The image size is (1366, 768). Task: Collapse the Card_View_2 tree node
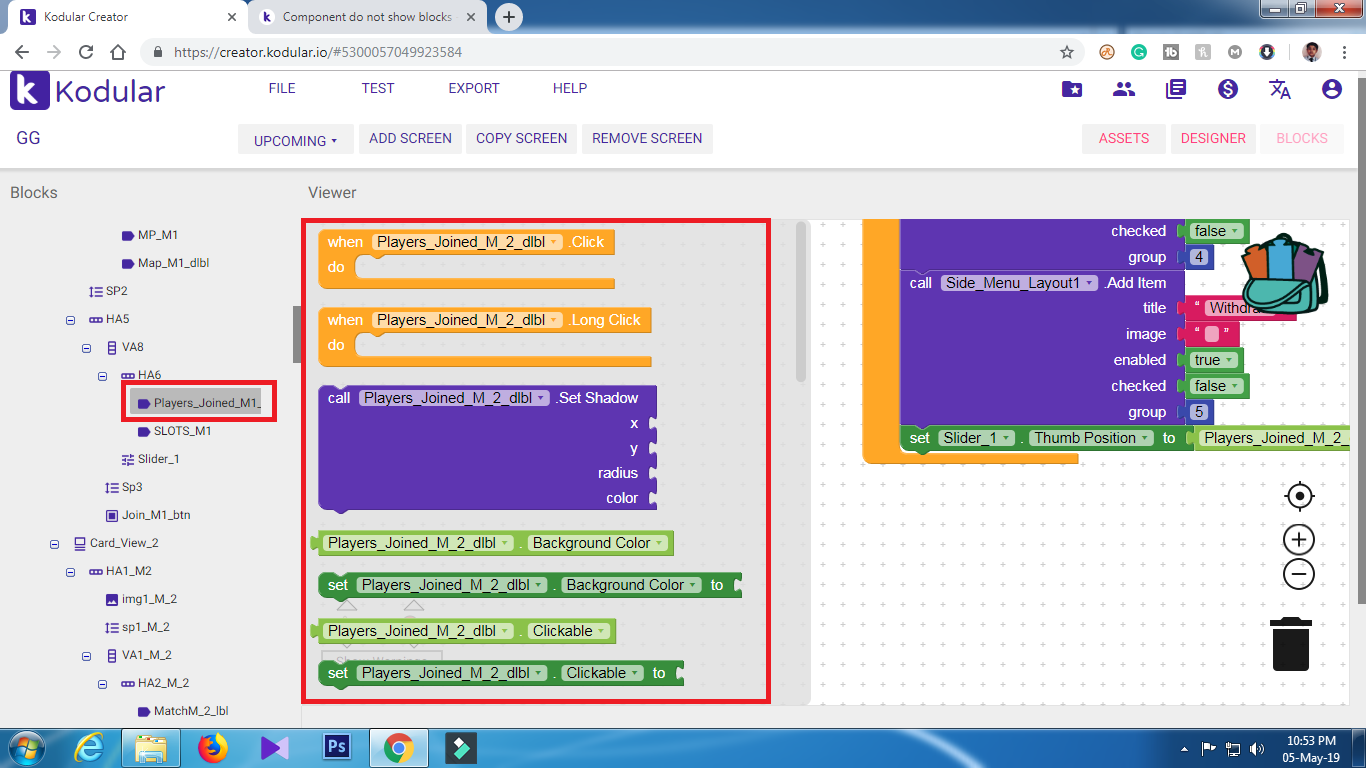[x=55, y=544]
